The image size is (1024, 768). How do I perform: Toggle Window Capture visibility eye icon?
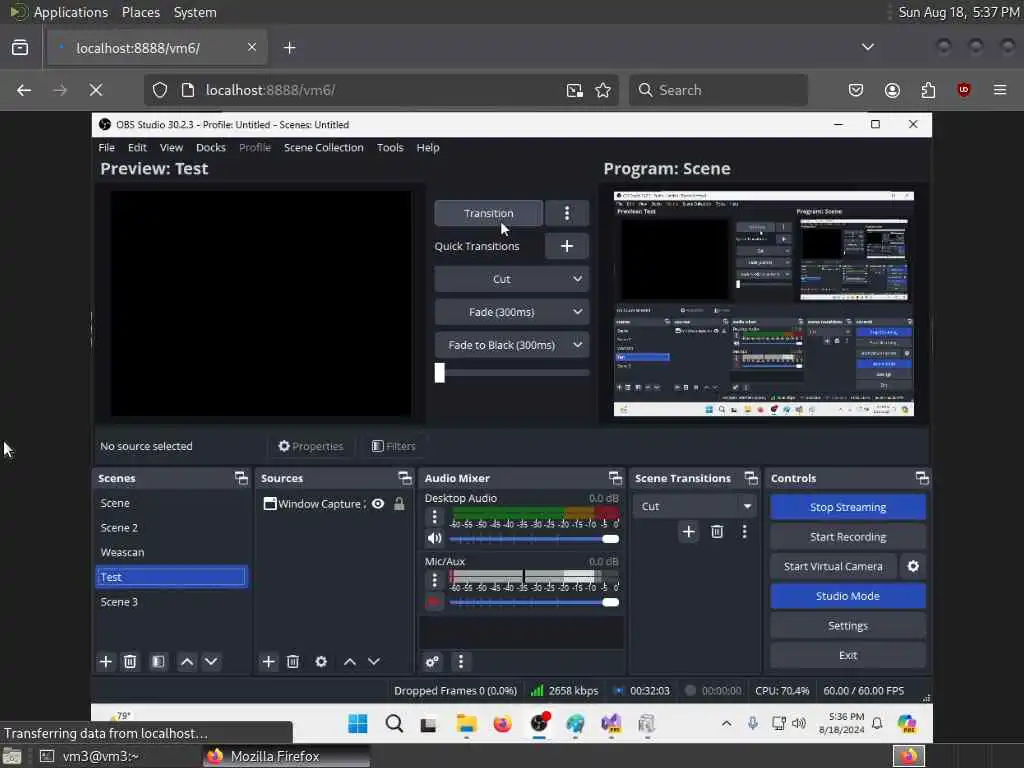(377, 504)
